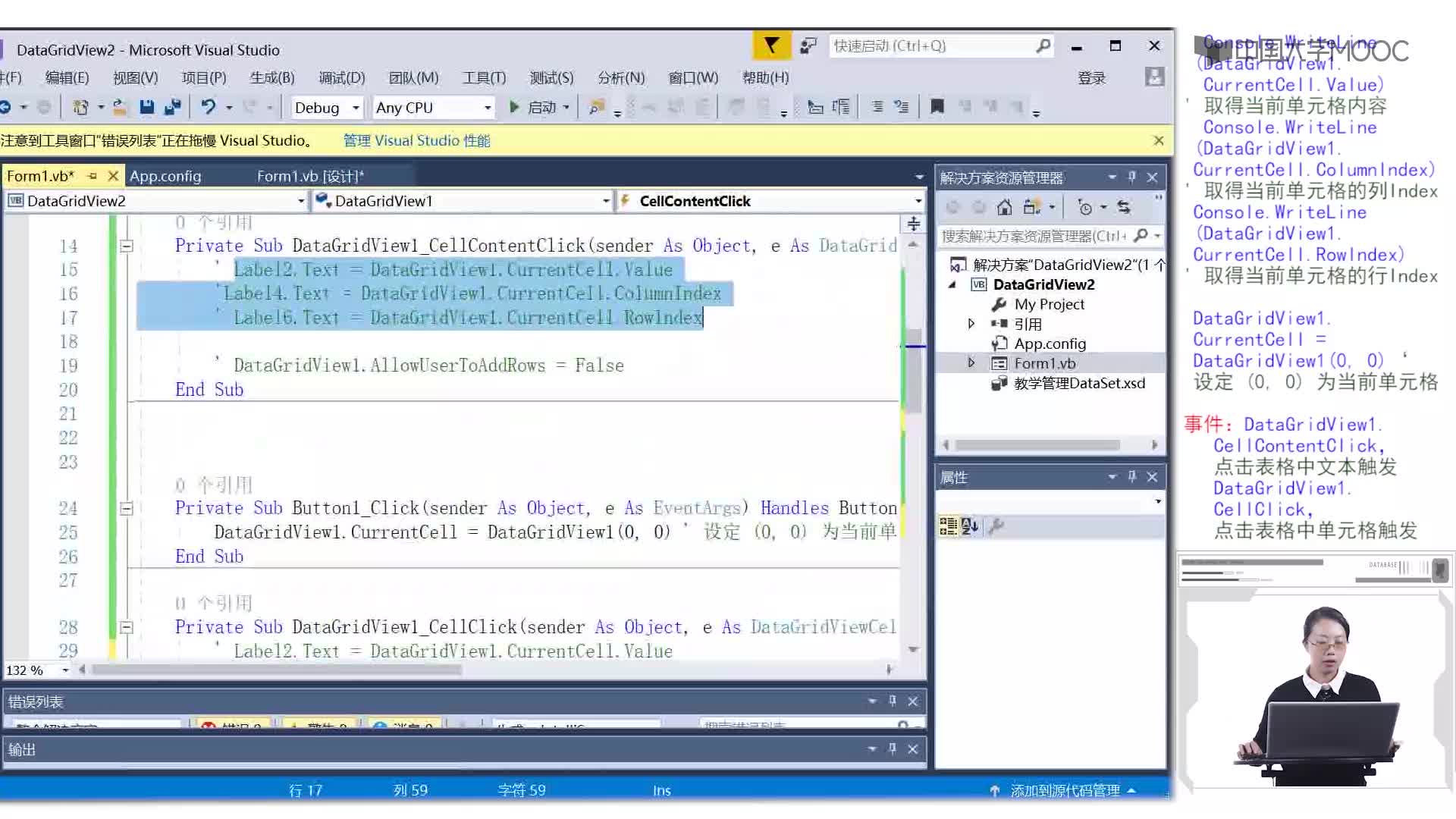
Task: Open the 编辑(E) menu
Action: pyautogui.click(x=67, y=77)
